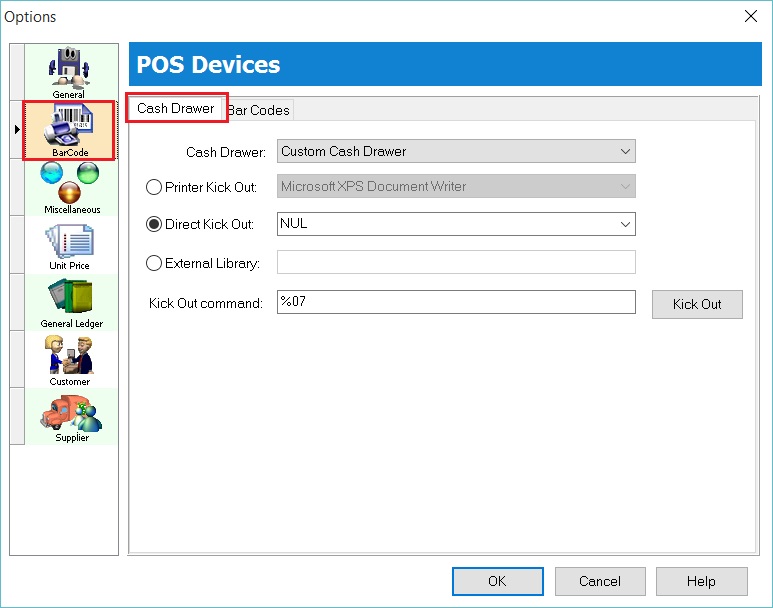Viewport: 773px width, 608px height.
Task: Switch to the Cash Drawer tab
Action: click(176, 108)
